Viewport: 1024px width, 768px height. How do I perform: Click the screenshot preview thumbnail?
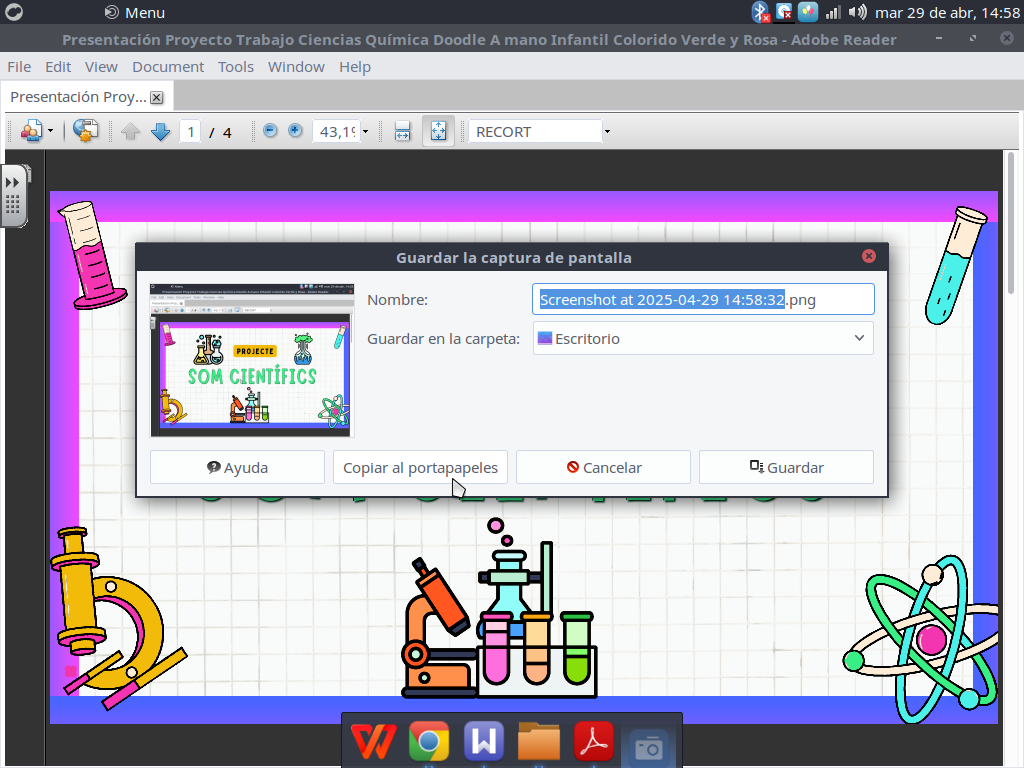(251, 360)
